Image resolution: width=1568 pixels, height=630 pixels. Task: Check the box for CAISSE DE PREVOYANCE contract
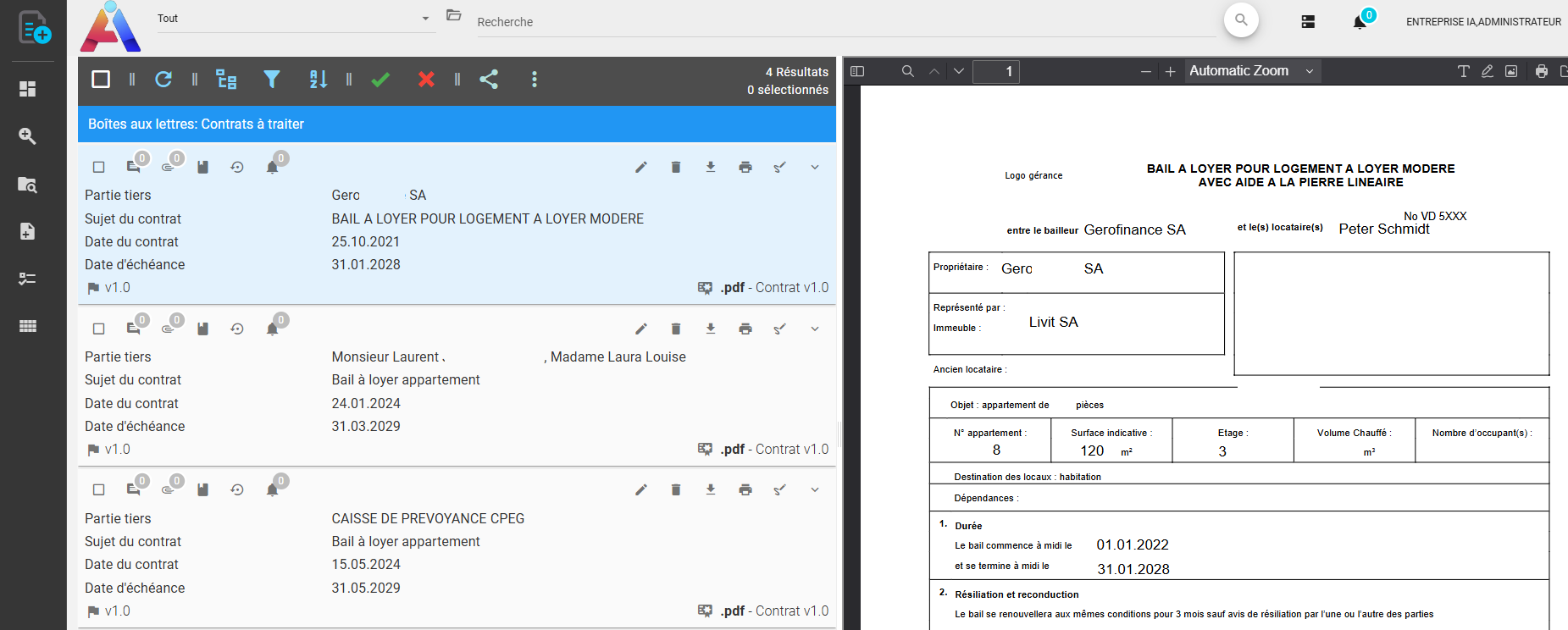click(x=99, y=490)
